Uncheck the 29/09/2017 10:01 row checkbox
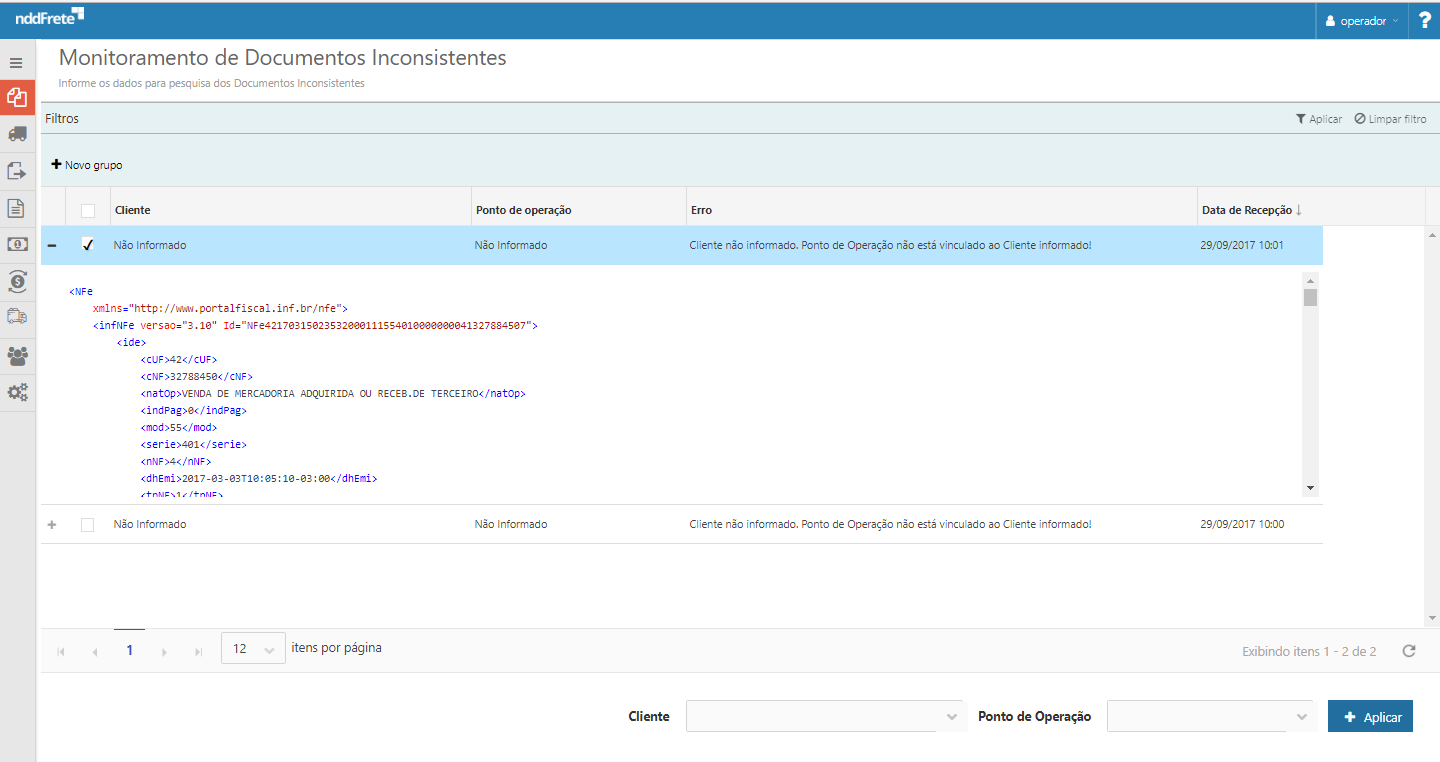Screen dimensions: 1440x762 [x=88, y=244]
